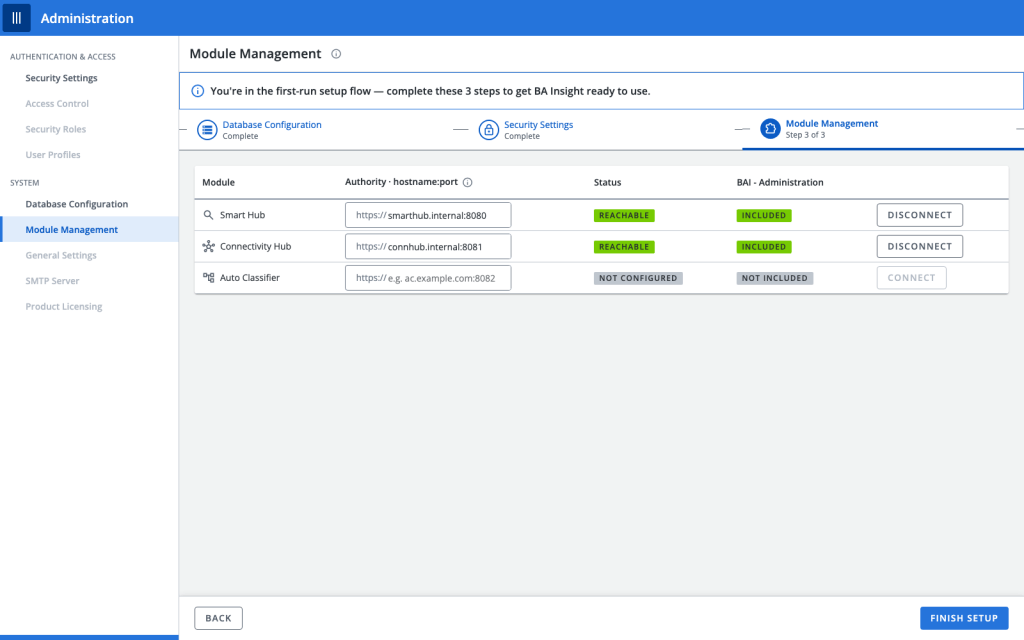Viewport: 1024px width, 640px height.
Task: Click the info icon in the first-run banner
Action: click(197, 91)
